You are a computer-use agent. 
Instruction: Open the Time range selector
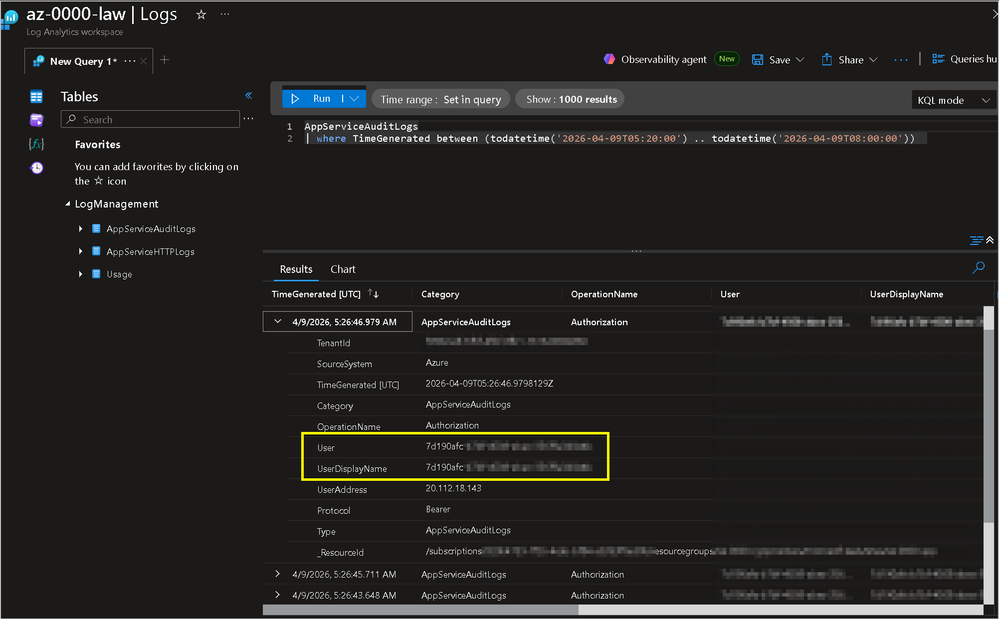pos(441,99)
